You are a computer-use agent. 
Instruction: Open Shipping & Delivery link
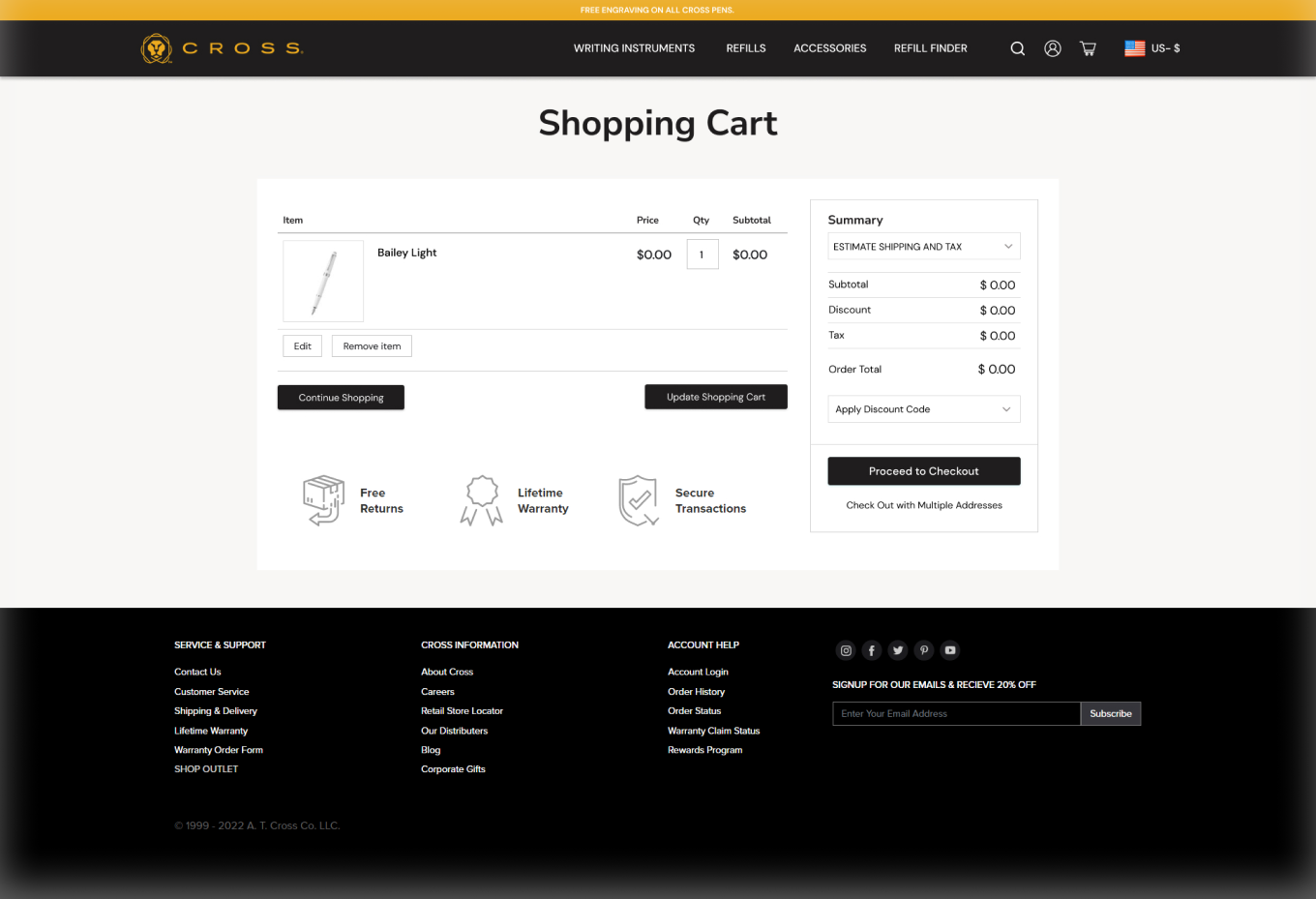216,711
